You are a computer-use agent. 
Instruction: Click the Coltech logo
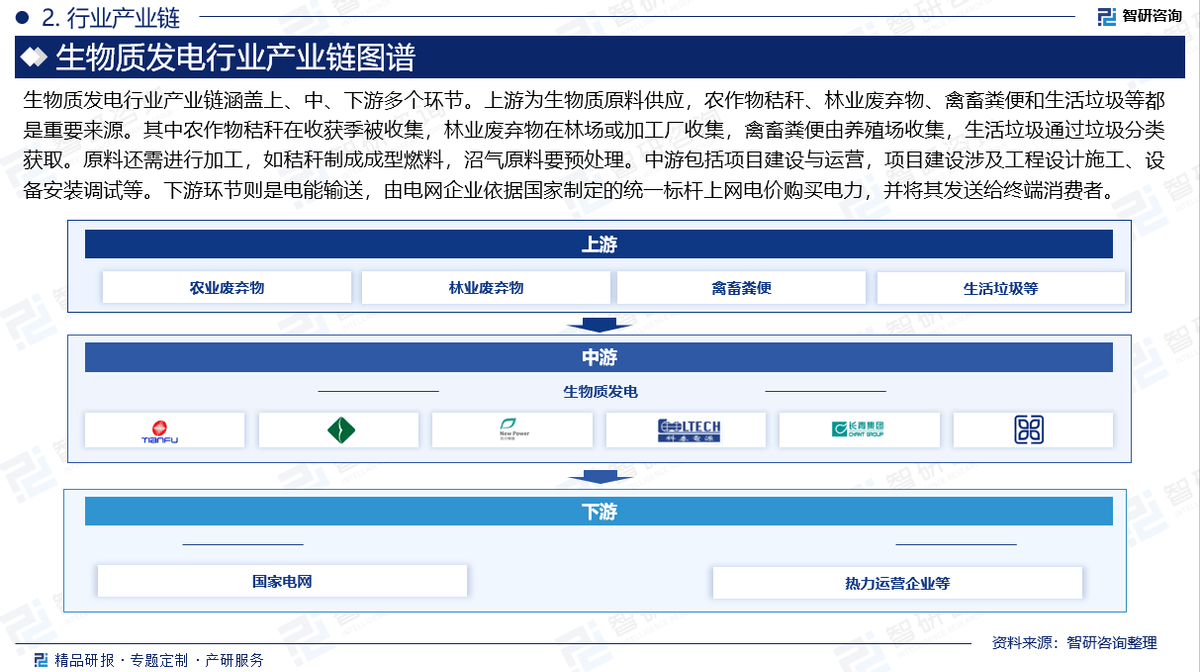point(688,430)
